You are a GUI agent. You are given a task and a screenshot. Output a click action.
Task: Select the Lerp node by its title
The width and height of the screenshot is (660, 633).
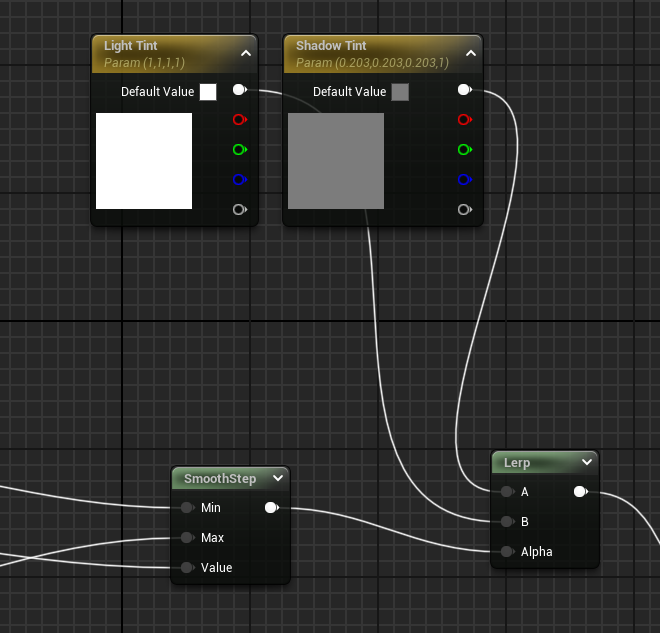coord(530,463)
